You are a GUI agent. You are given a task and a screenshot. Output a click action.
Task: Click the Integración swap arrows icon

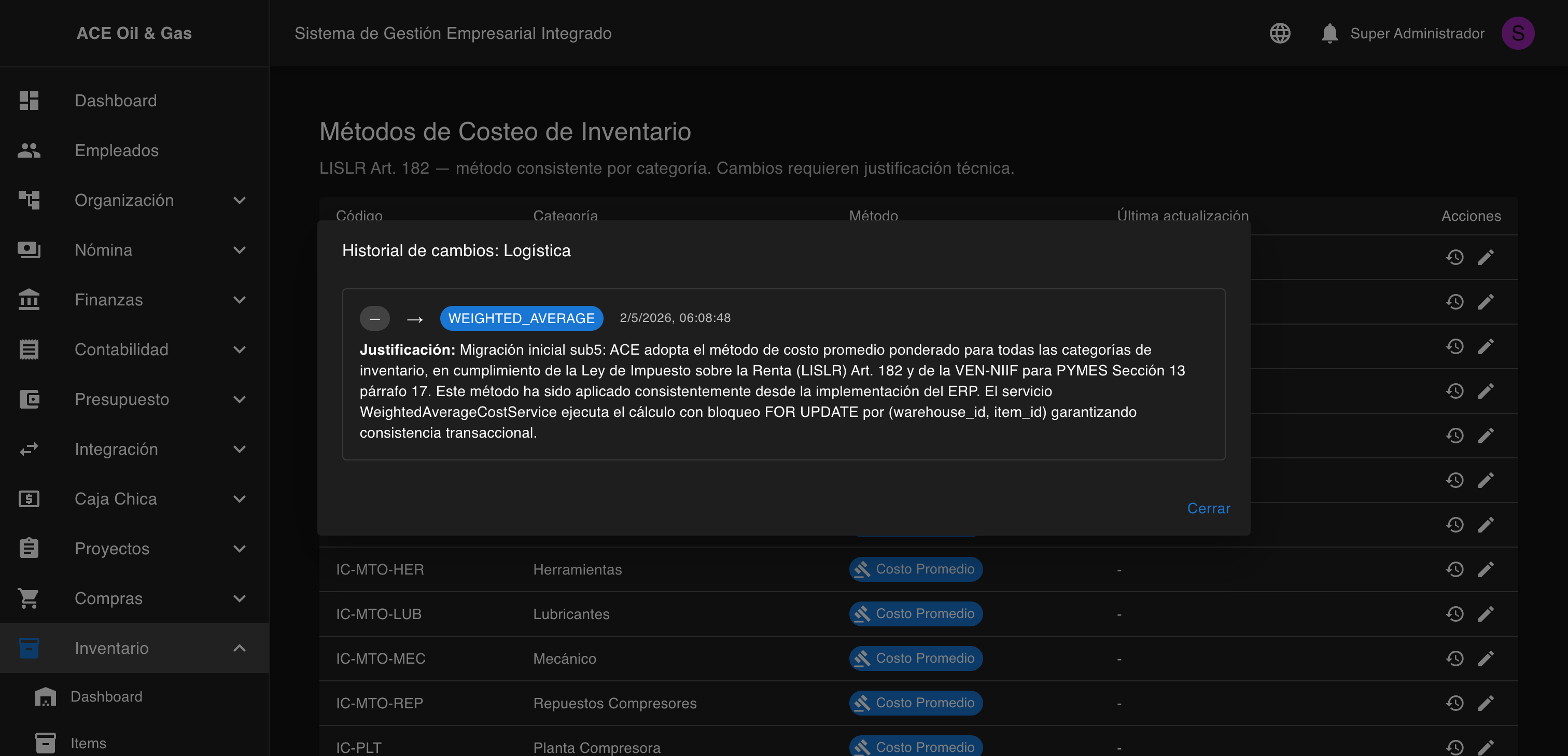coord(29,449)
